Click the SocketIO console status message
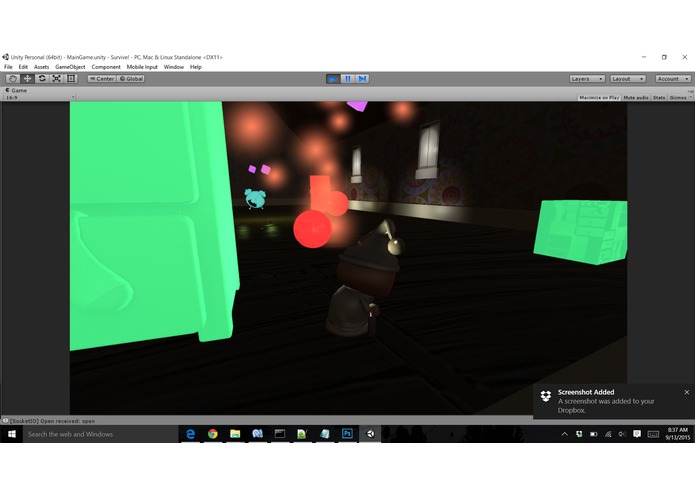Image resolution: width=695 pixels, height=494 pixels. click(x=52, y=421)
